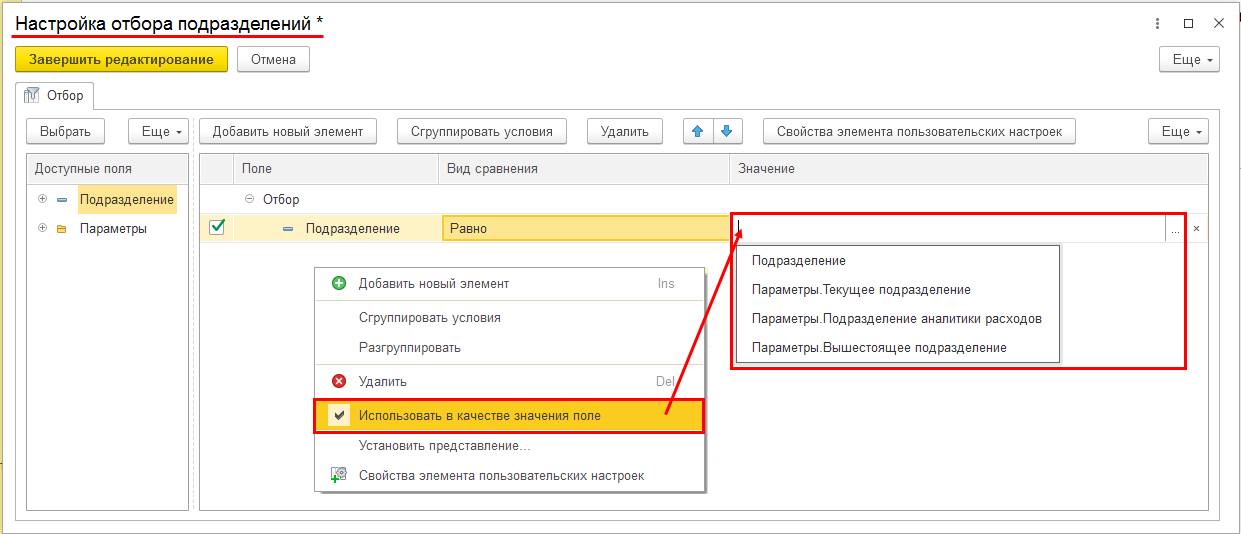Open the Еще dropdown near Выбрать
The height and width of the screenshot is (534, 1241).
point(158,131)
